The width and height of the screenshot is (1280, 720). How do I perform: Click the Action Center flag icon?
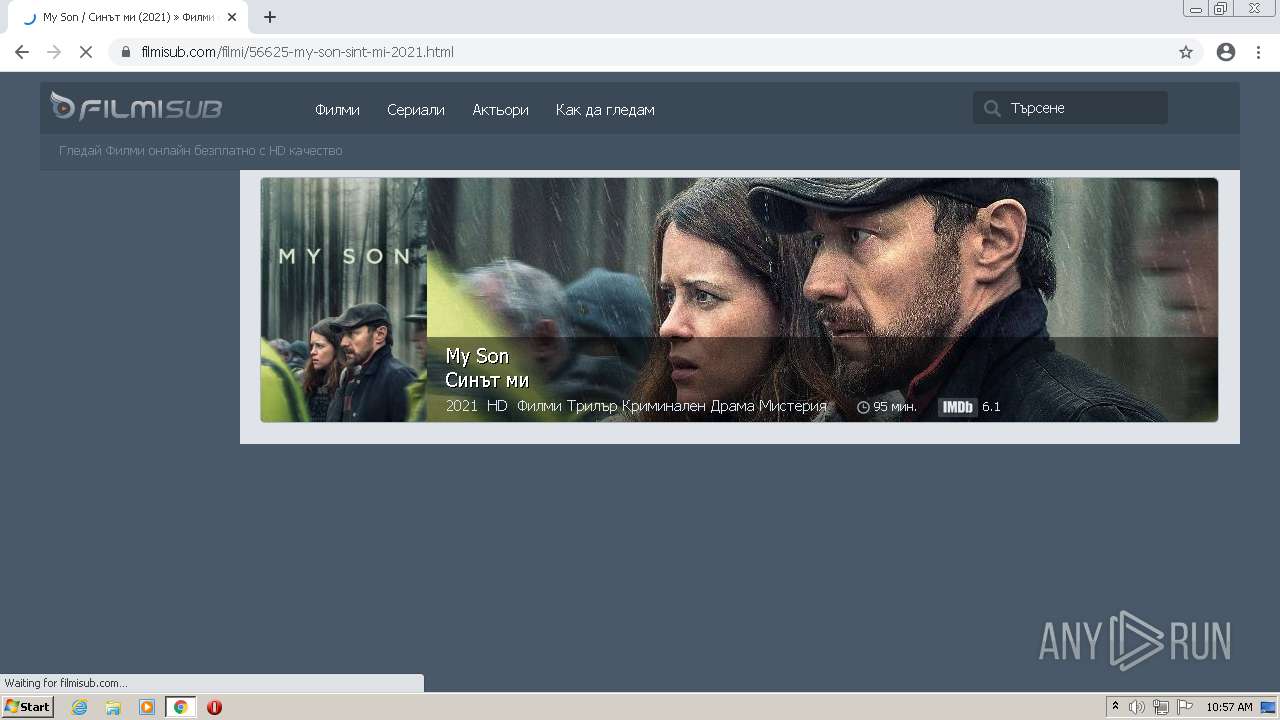(x=1185, y=707)
